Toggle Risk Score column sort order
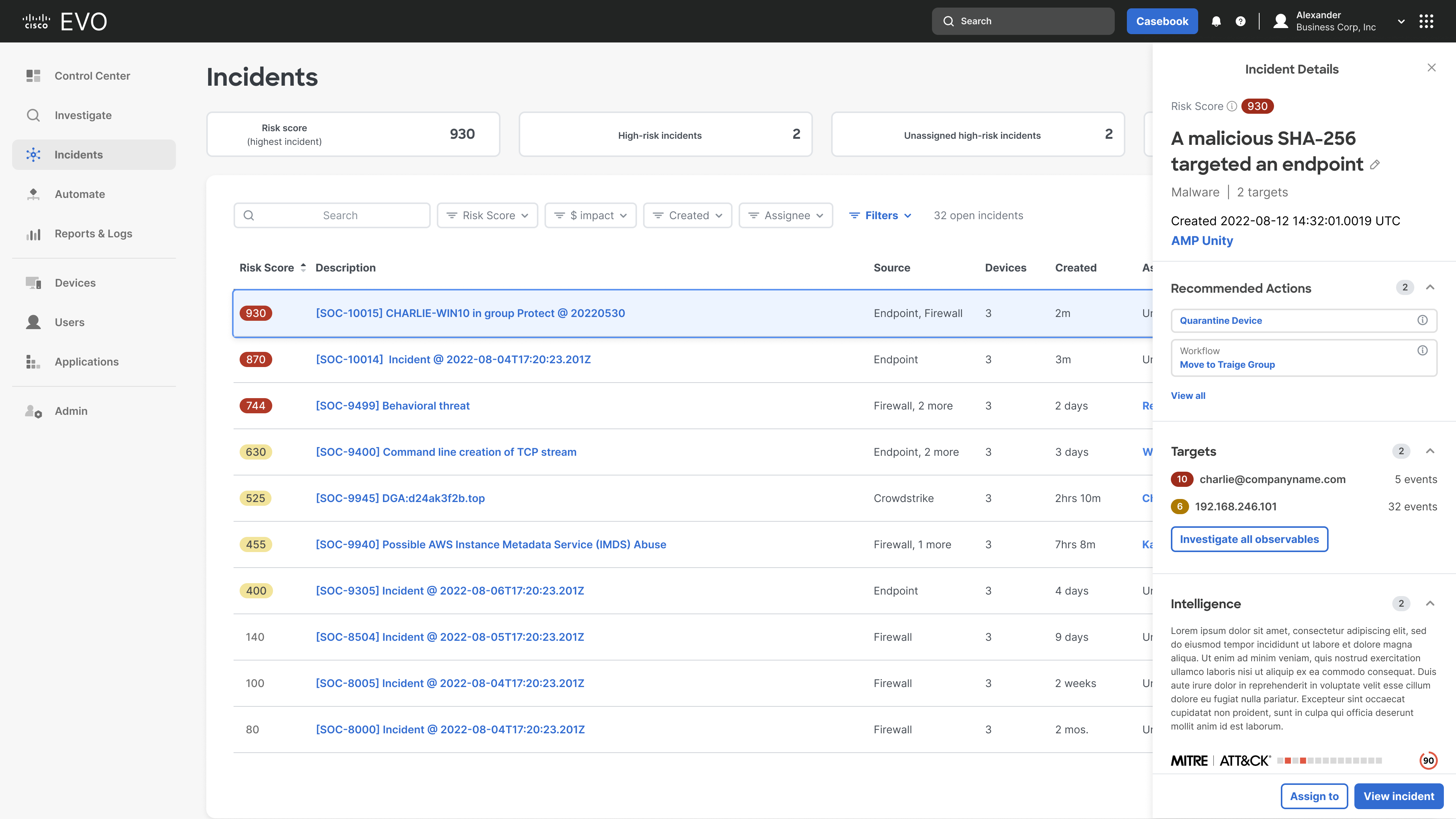1456x819 pixels. [303, 267]
